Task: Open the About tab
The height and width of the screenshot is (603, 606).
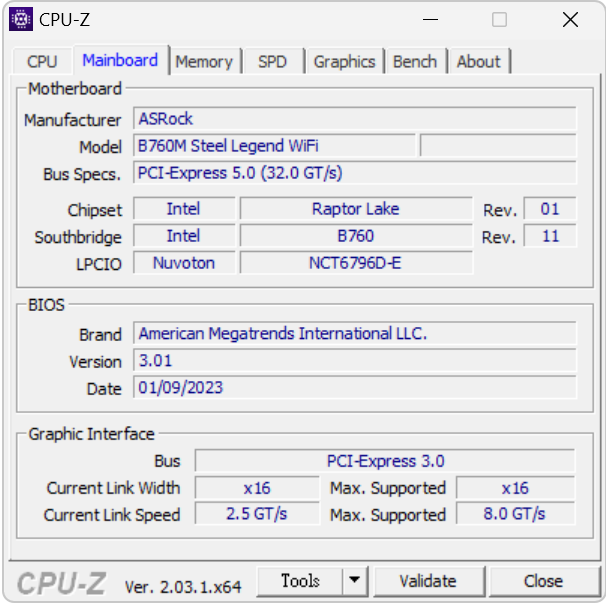Action: pyautogui.click(x=478, y=61)
